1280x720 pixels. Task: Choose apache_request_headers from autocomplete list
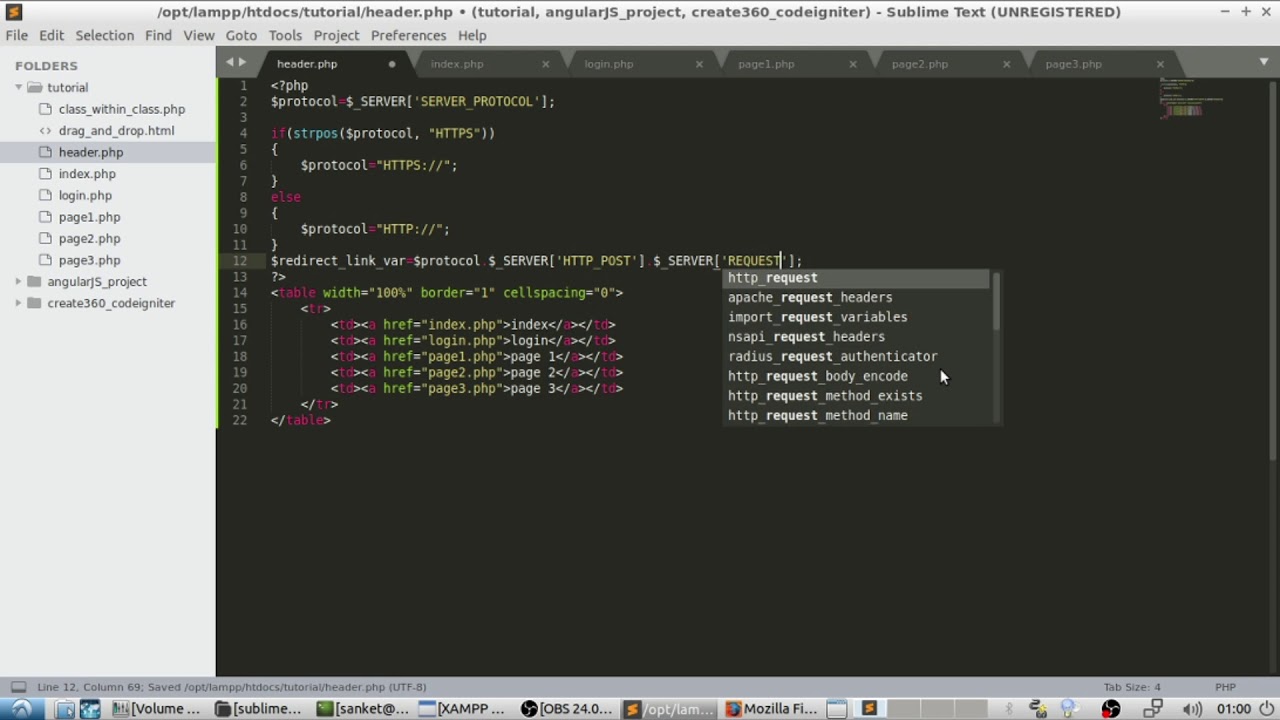[x=858, y=297]
